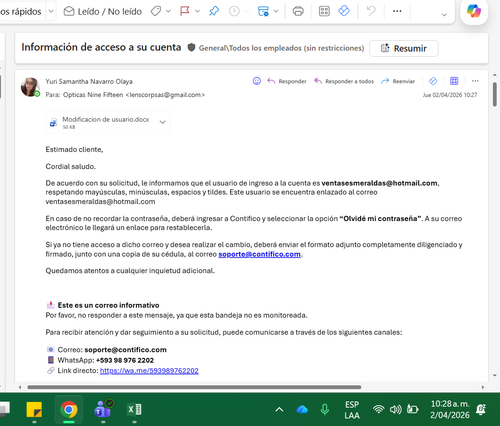The height and width of the screenshot is (426, 500).
Task: Click the vertical scrollbar up arrow
Action: pyautogui.click(x=495, y=75)
